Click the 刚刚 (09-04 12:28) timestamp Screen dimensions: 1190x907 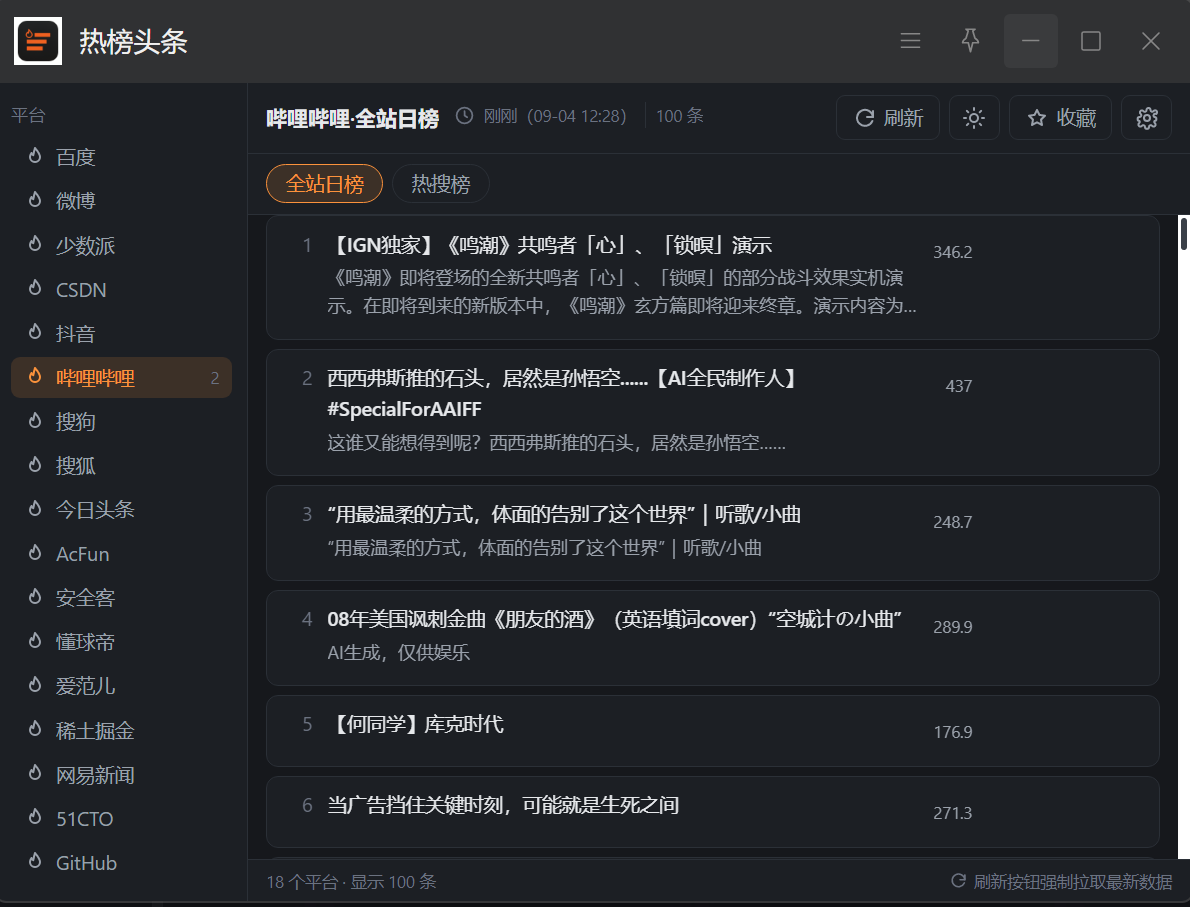[555, 116]
